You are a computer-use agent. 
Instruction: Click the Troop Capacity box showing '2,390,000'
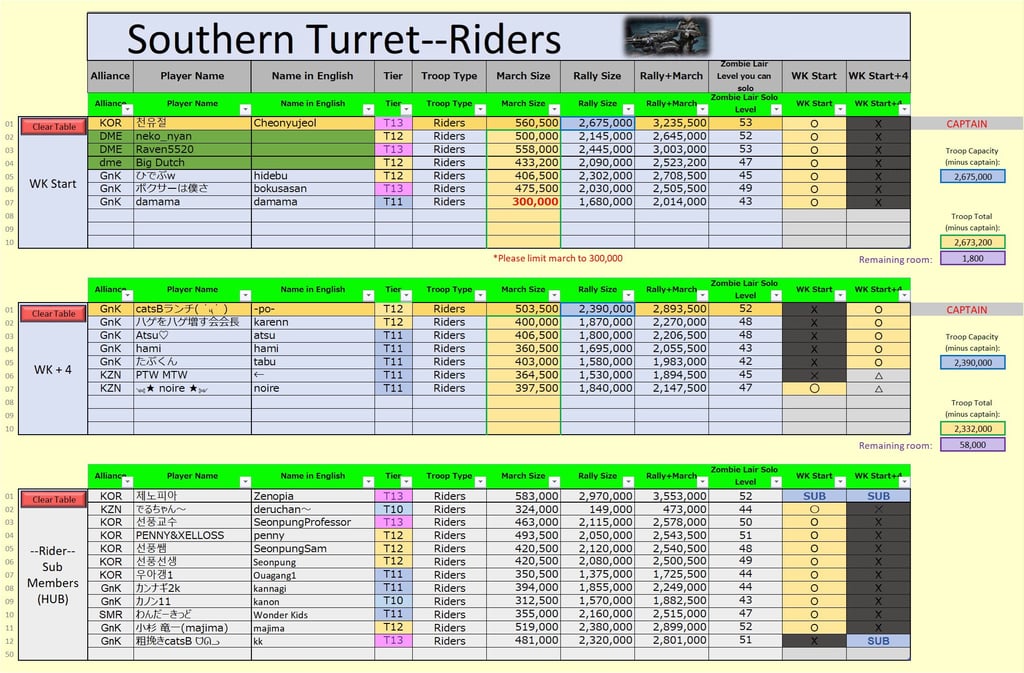tap(972, 362)
